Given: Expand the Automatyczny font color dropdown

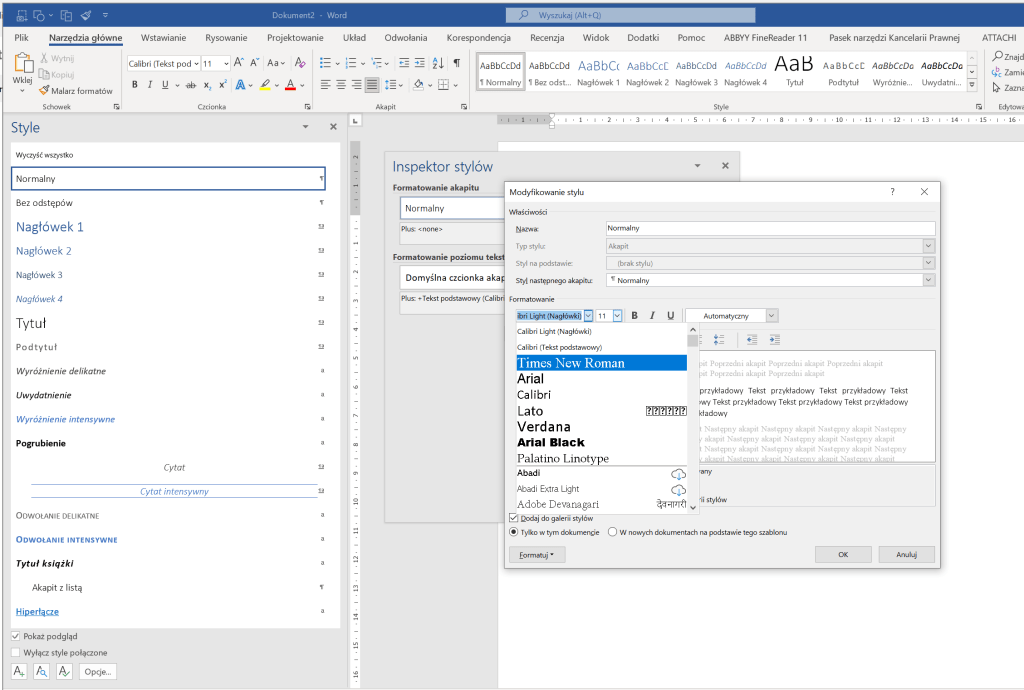Looking at the screenshot, I should (x=771, y=315).
